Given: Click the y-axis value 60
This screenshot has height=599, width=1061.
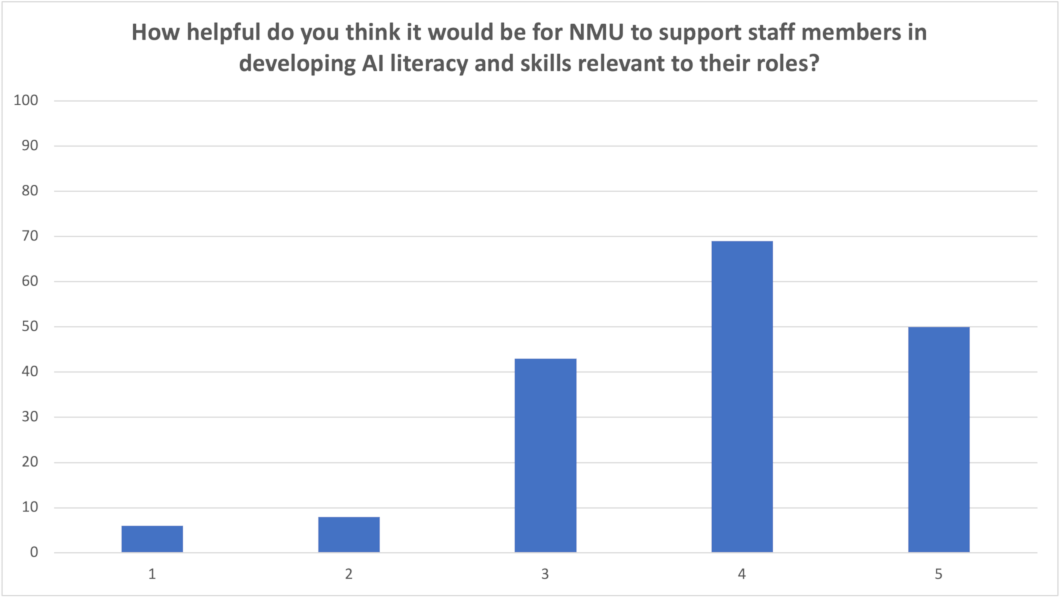Looking at the screenshot, I should [x=29, y=281].
